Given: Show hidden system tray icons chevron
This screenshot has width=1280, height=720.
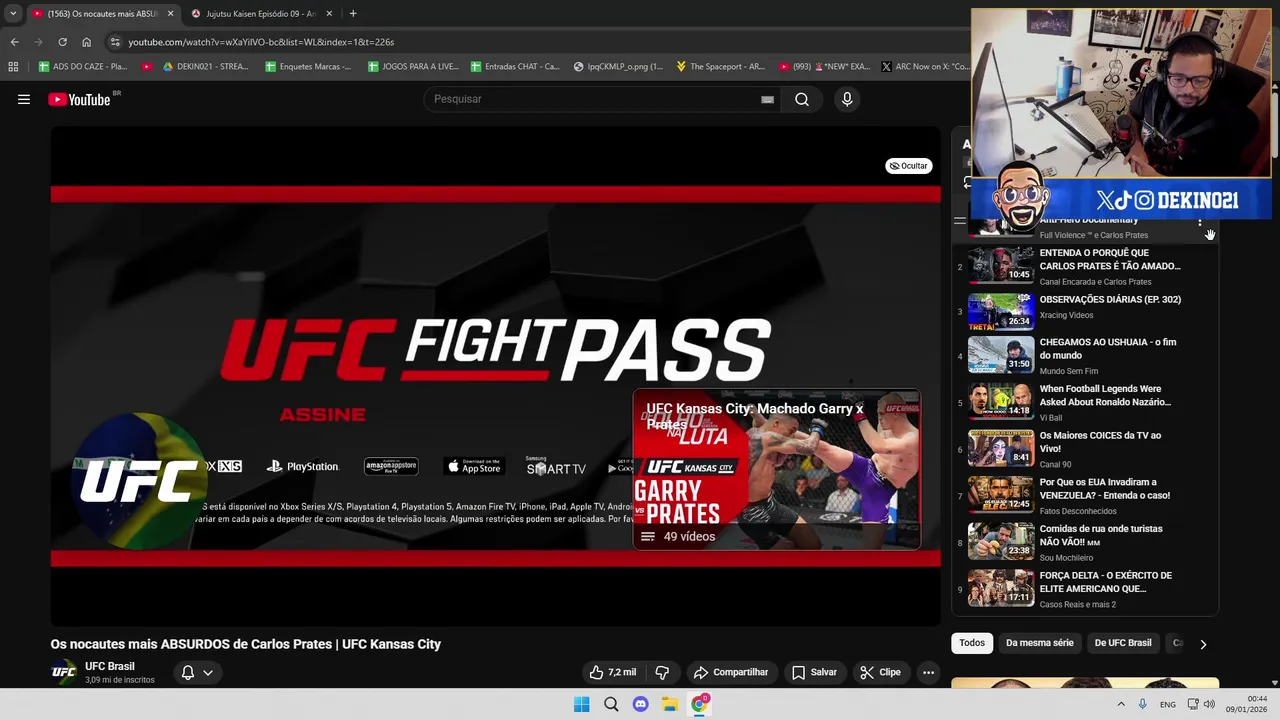Looking at the screenshot, I should [1120, 704].
